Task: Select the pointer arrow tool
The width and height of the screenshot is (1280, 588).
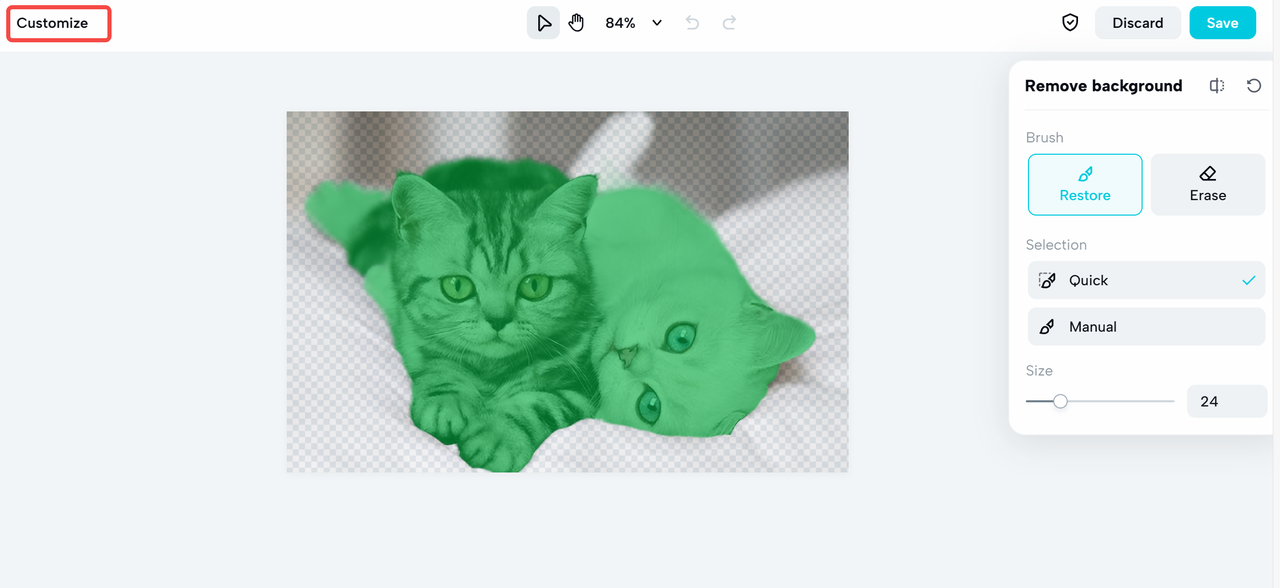Action: (543, 23)
